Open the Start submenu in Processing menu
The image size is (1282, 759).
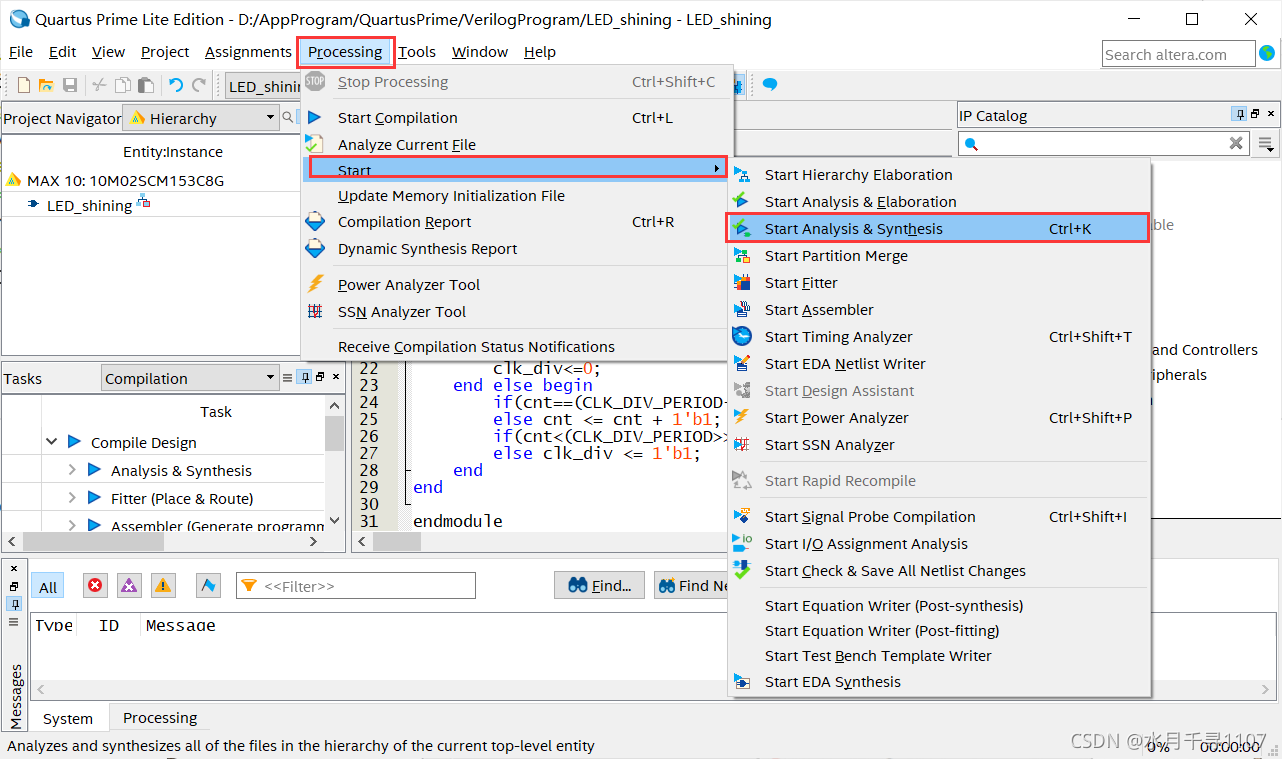pos(517,168)
